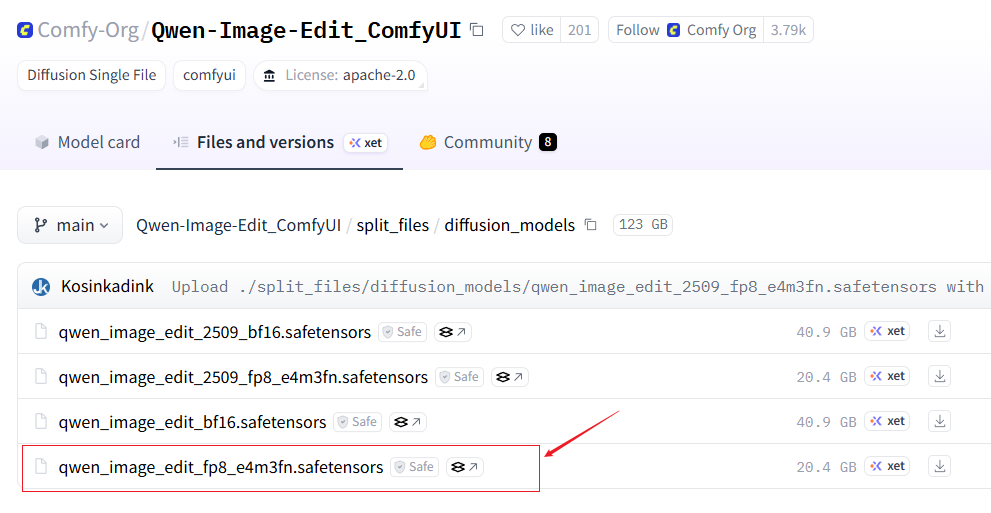Viewport: 991px width, 513px height.
Task: Open tensor viewer icon for 2509_fp8_e4m3fn file
Action: (509, 377)
